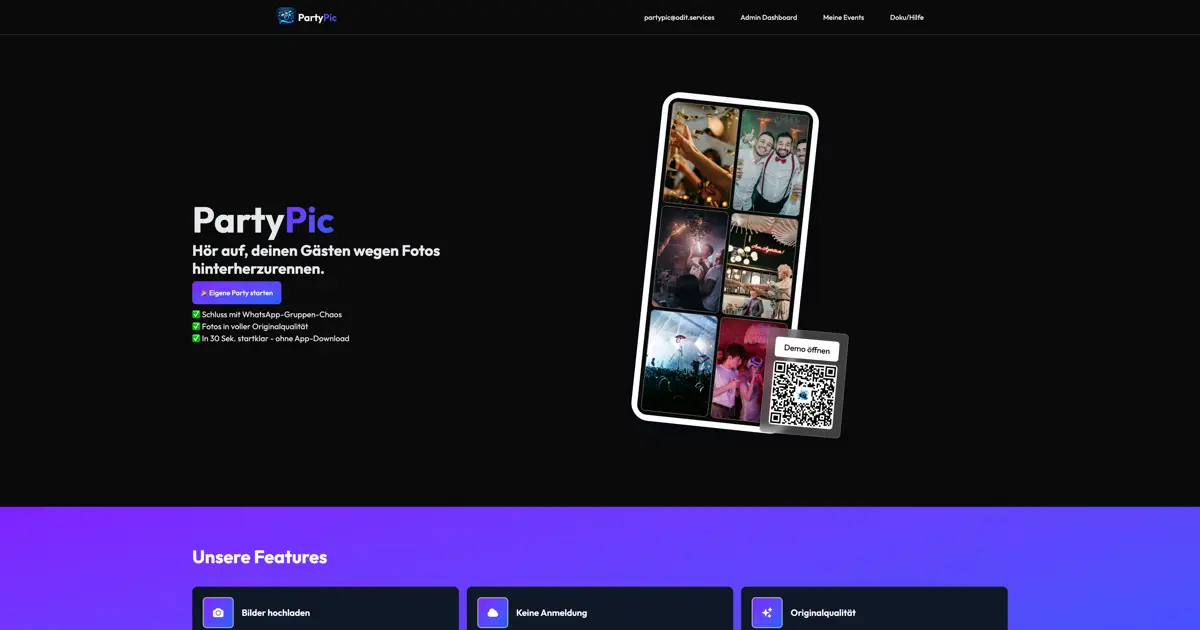Open the Admin Dashboard menu item
This screenshot has height=630, width=1200.
[x=768, y=17]
